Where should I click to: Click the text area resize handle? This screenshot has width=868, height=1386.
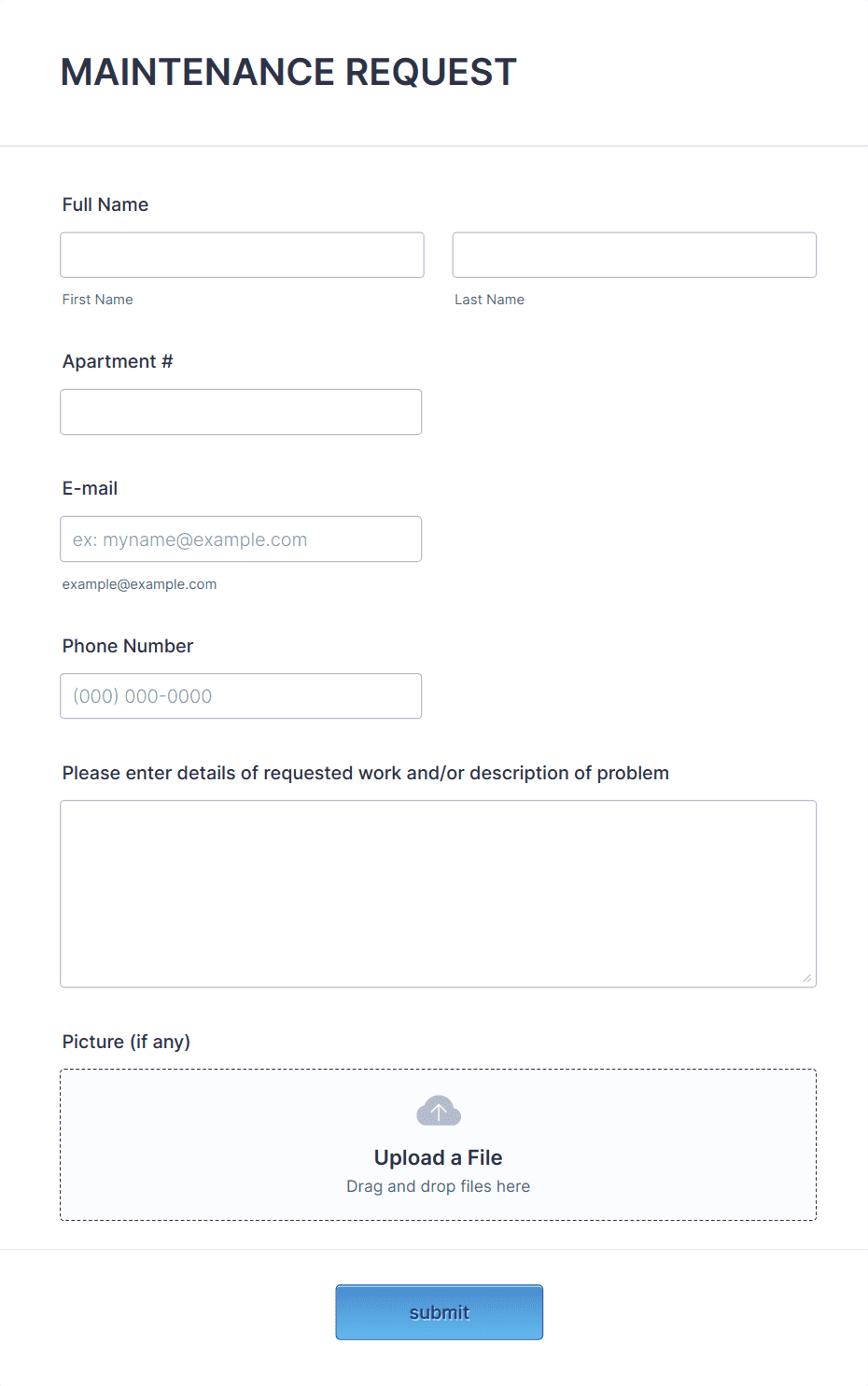(806, 977)
